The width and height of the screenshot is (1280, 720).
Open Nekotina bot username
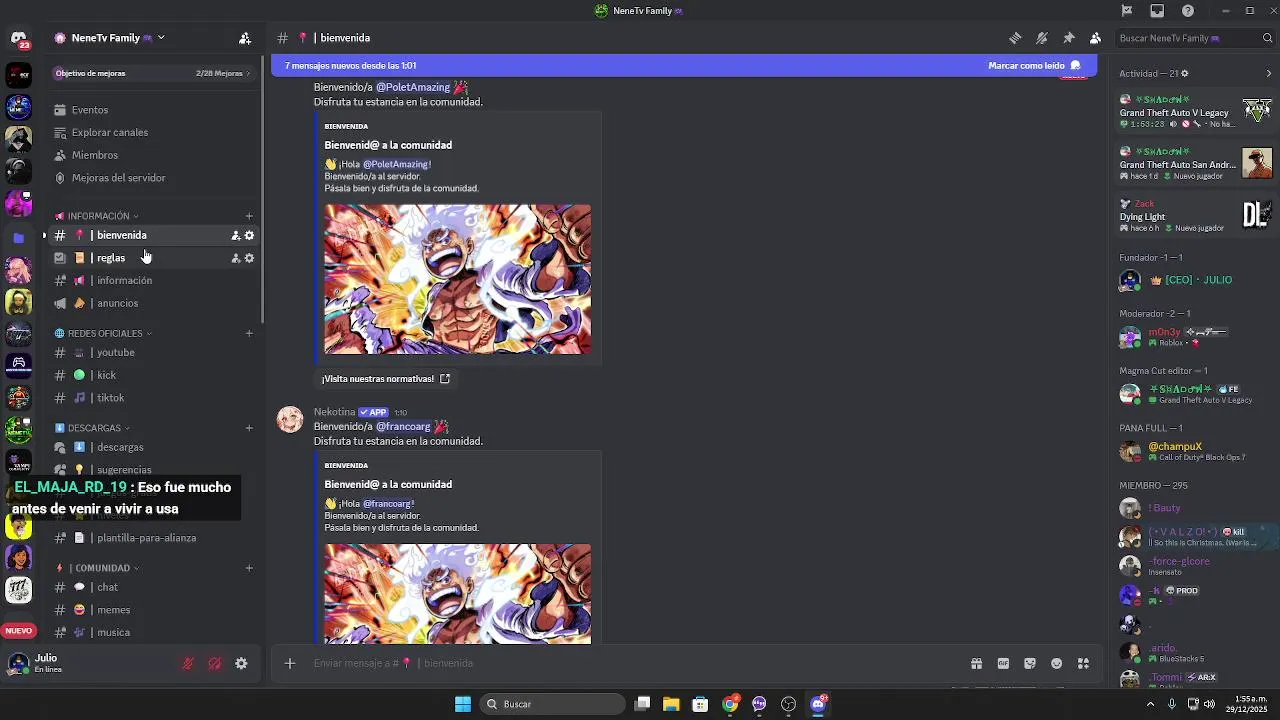334,412
